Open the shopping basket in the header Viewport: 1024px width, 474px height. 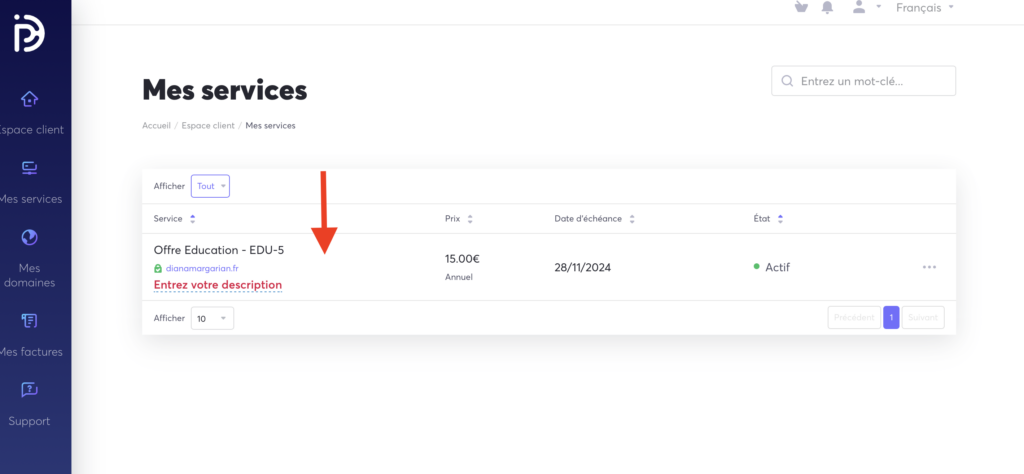(800, 8)
